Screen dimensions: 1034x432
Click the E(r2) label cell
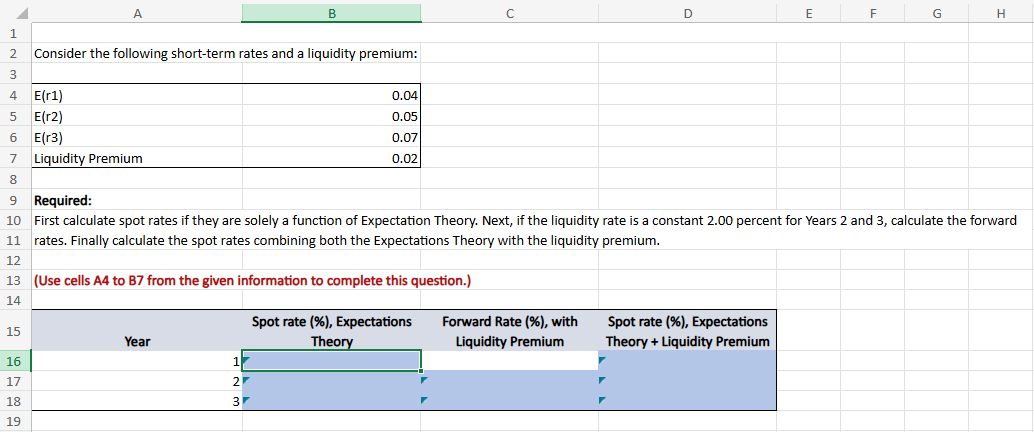[x=137, y=117]
